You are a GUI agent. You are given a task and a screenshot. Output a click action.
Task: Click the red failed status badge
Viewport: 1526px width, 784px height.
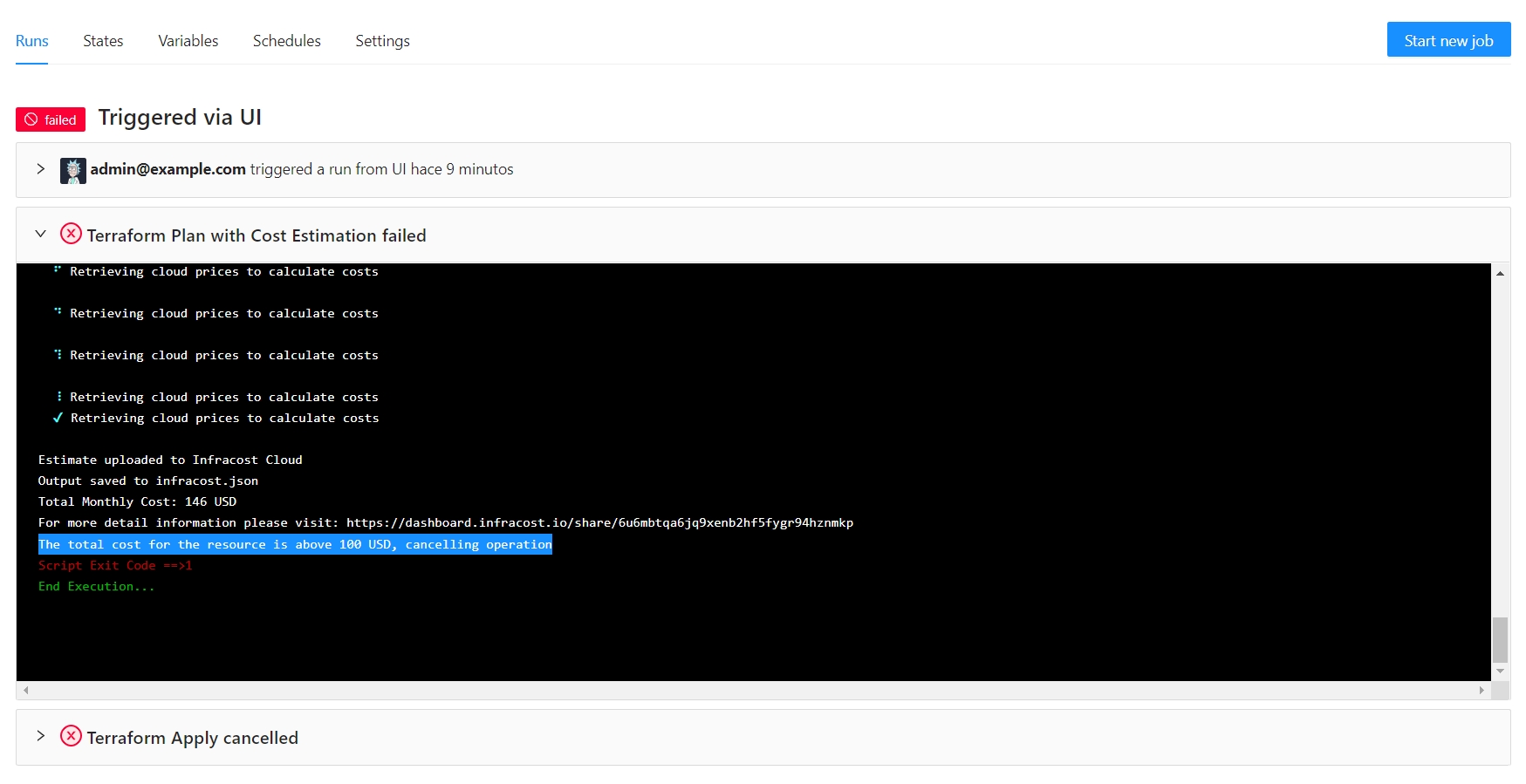pos(51,119)
